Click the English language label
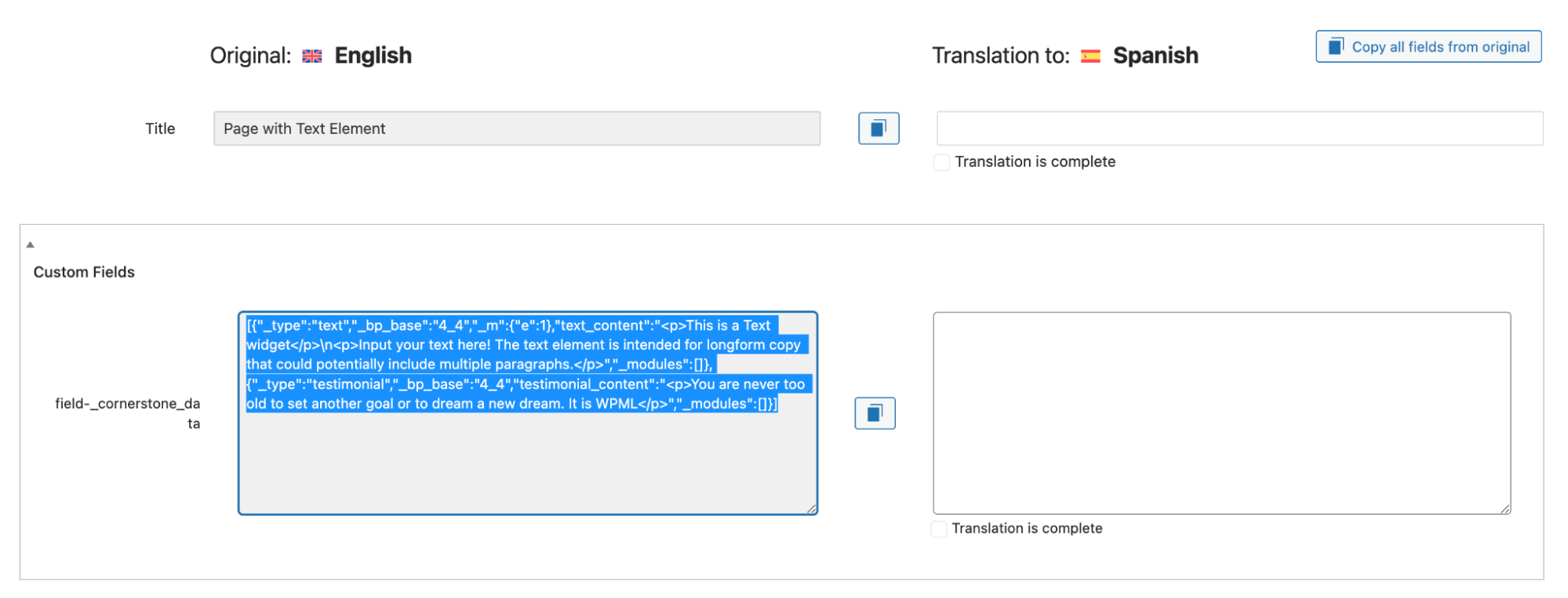 point(373,56)
